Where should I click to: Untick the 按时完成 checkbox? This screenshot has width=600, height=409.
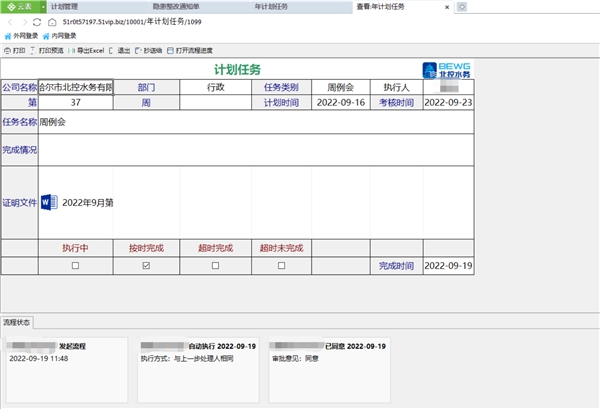(x=146, y=266)
